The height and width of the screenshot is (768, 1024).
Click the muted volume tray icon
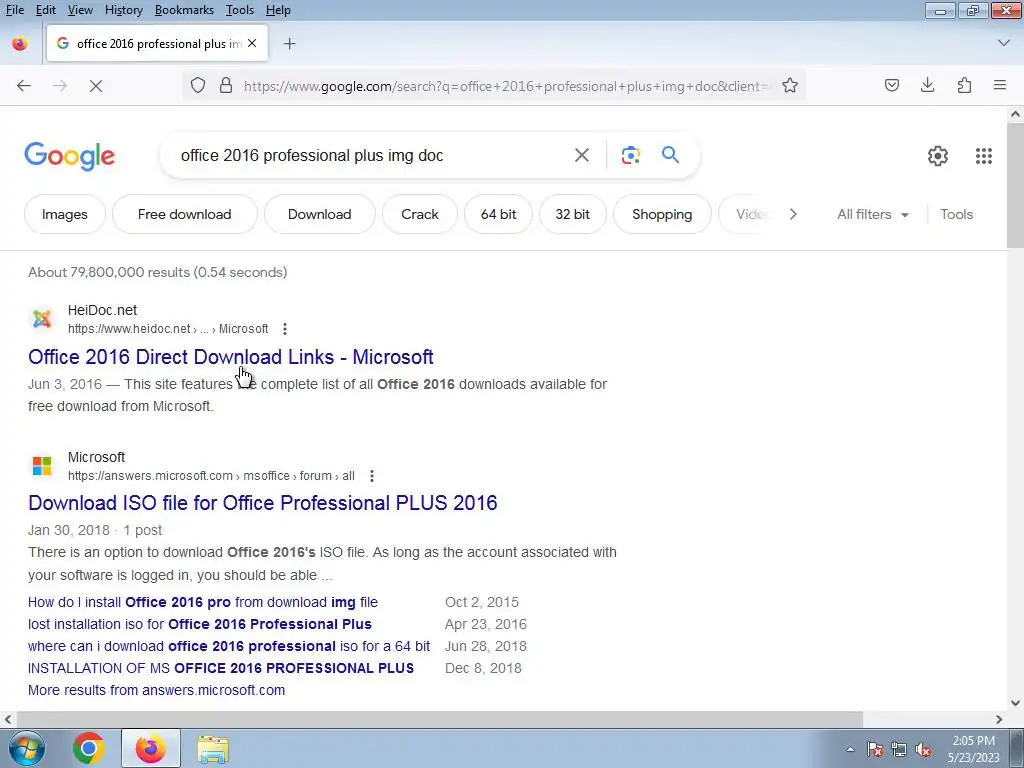tap(923, 749)
